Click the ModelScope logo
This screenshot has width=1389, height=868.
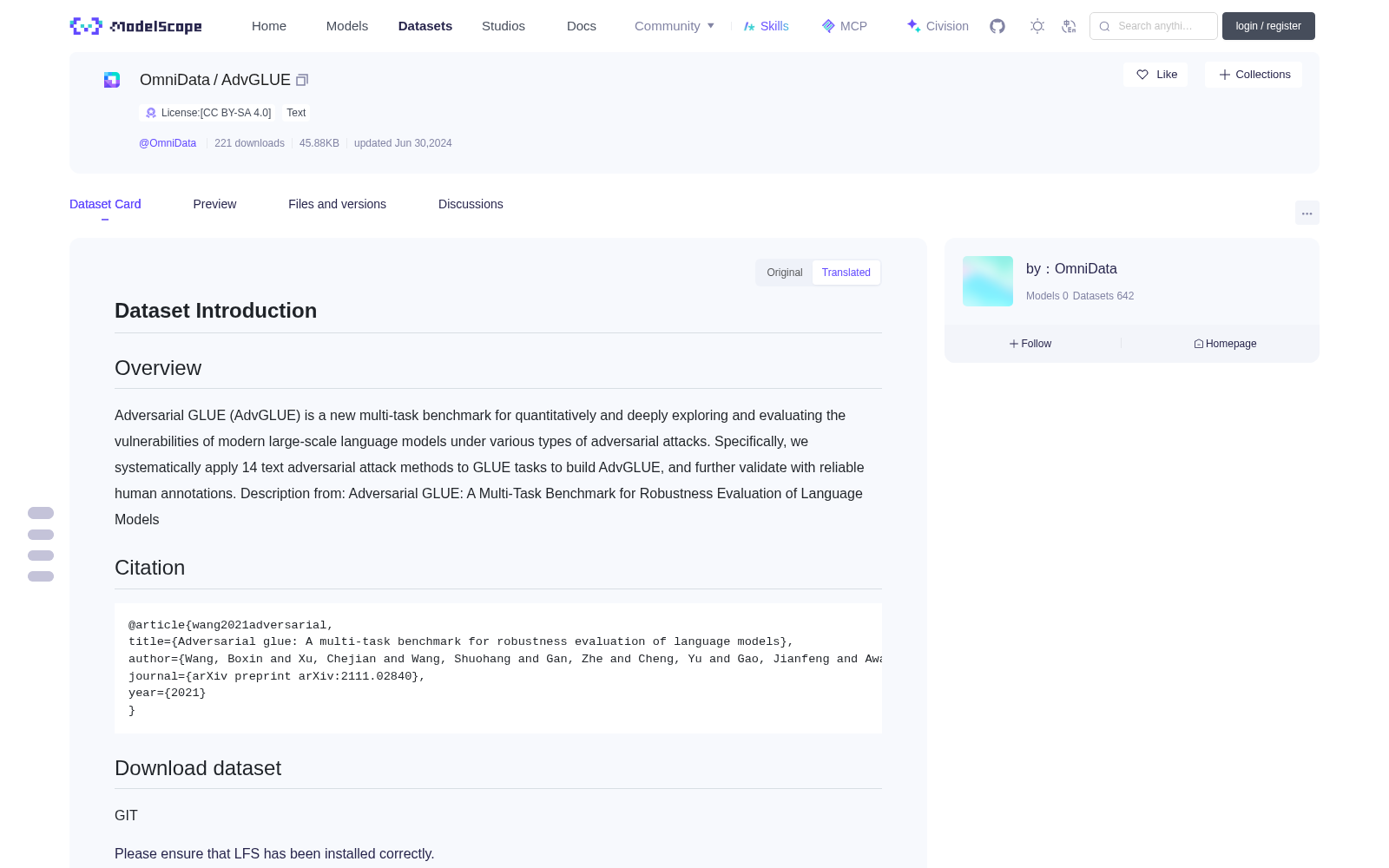pyautogui.click(x=135, y=26)
